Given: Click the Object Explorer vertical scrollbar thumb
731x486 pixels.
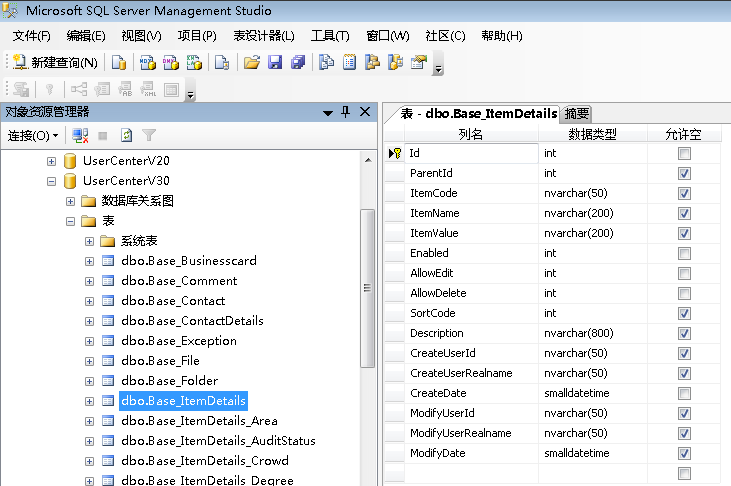Looking at the screenshot, I should coord(367,288).
